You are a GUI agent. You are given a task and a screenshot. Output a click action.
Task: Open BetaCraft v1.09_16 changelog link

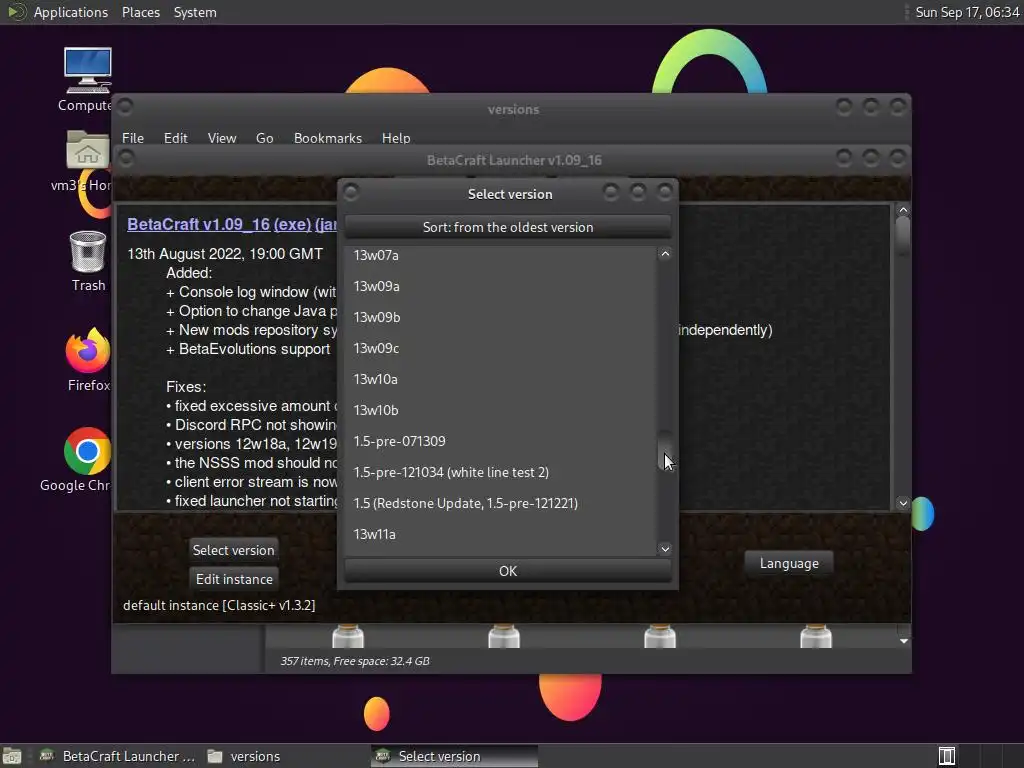click(199, 224)
